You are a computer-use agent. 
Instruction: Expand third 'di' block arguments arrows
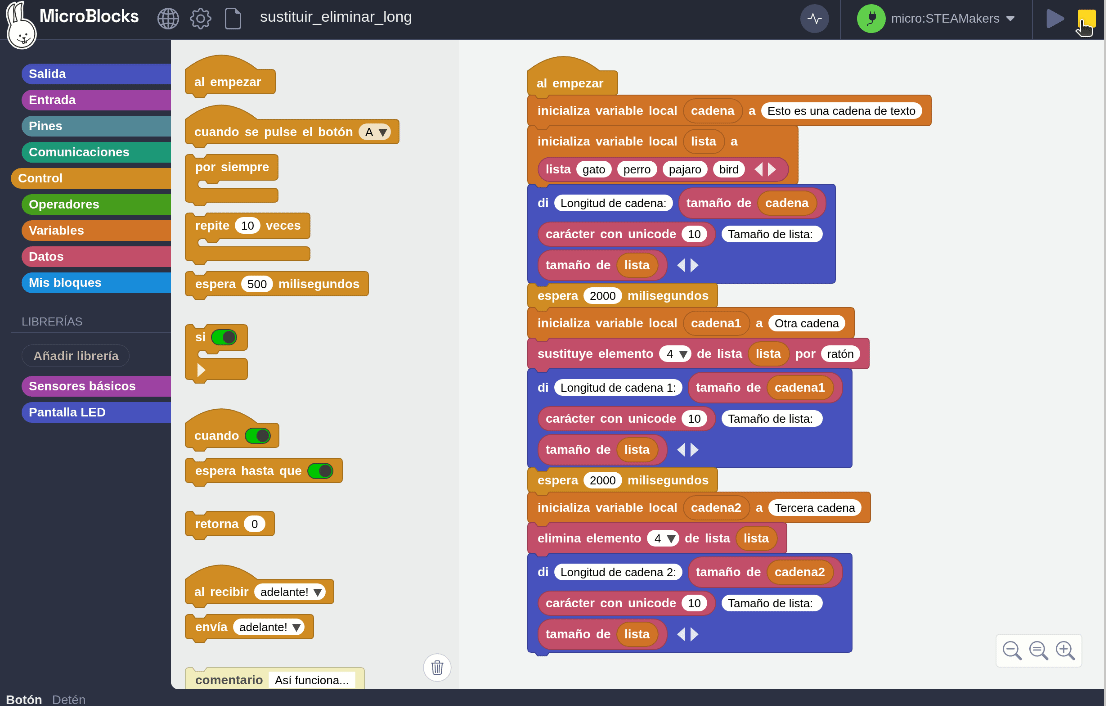688,634
